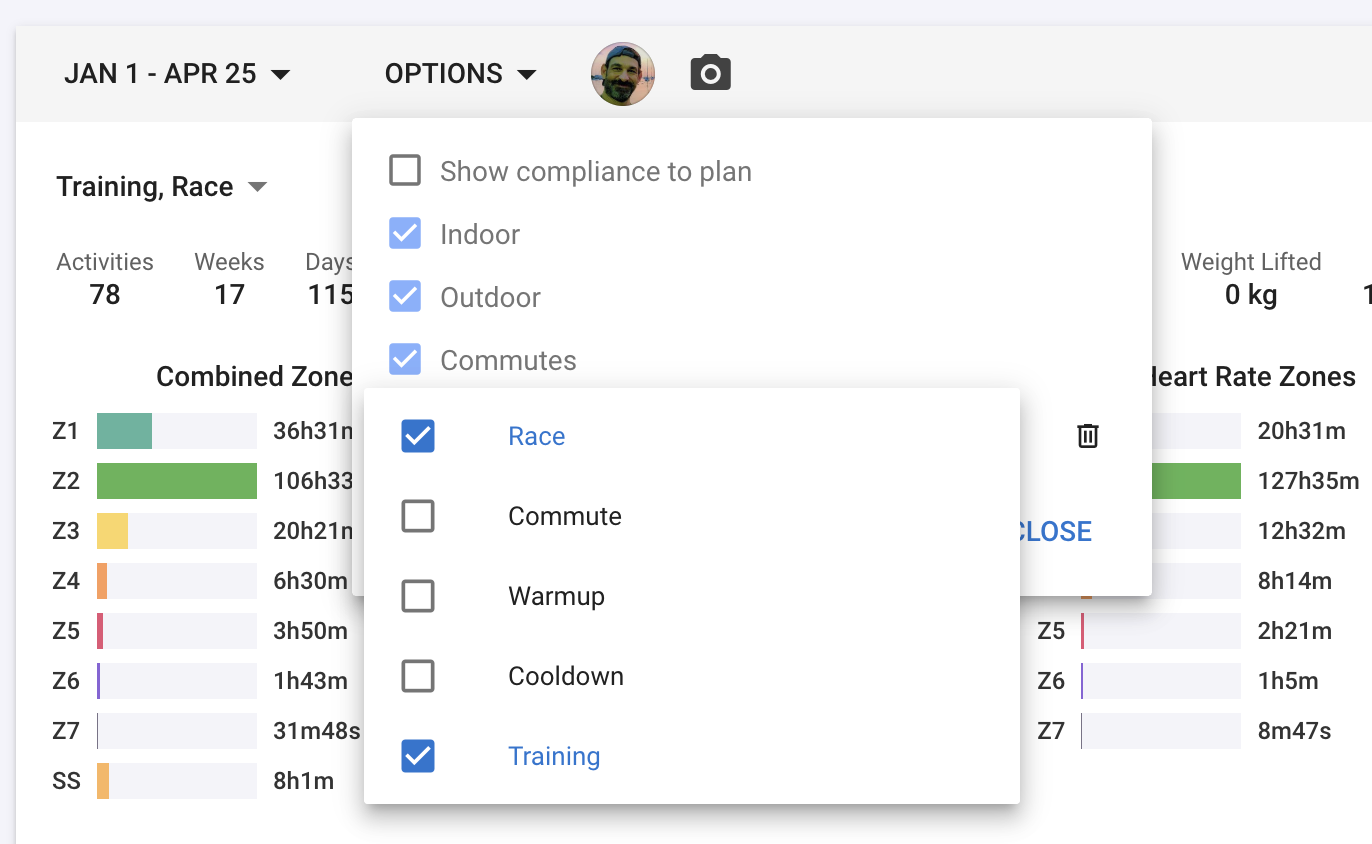Click the camera snapshot icon
This screenshot has width=1372, height=844.
pos(711,74)
